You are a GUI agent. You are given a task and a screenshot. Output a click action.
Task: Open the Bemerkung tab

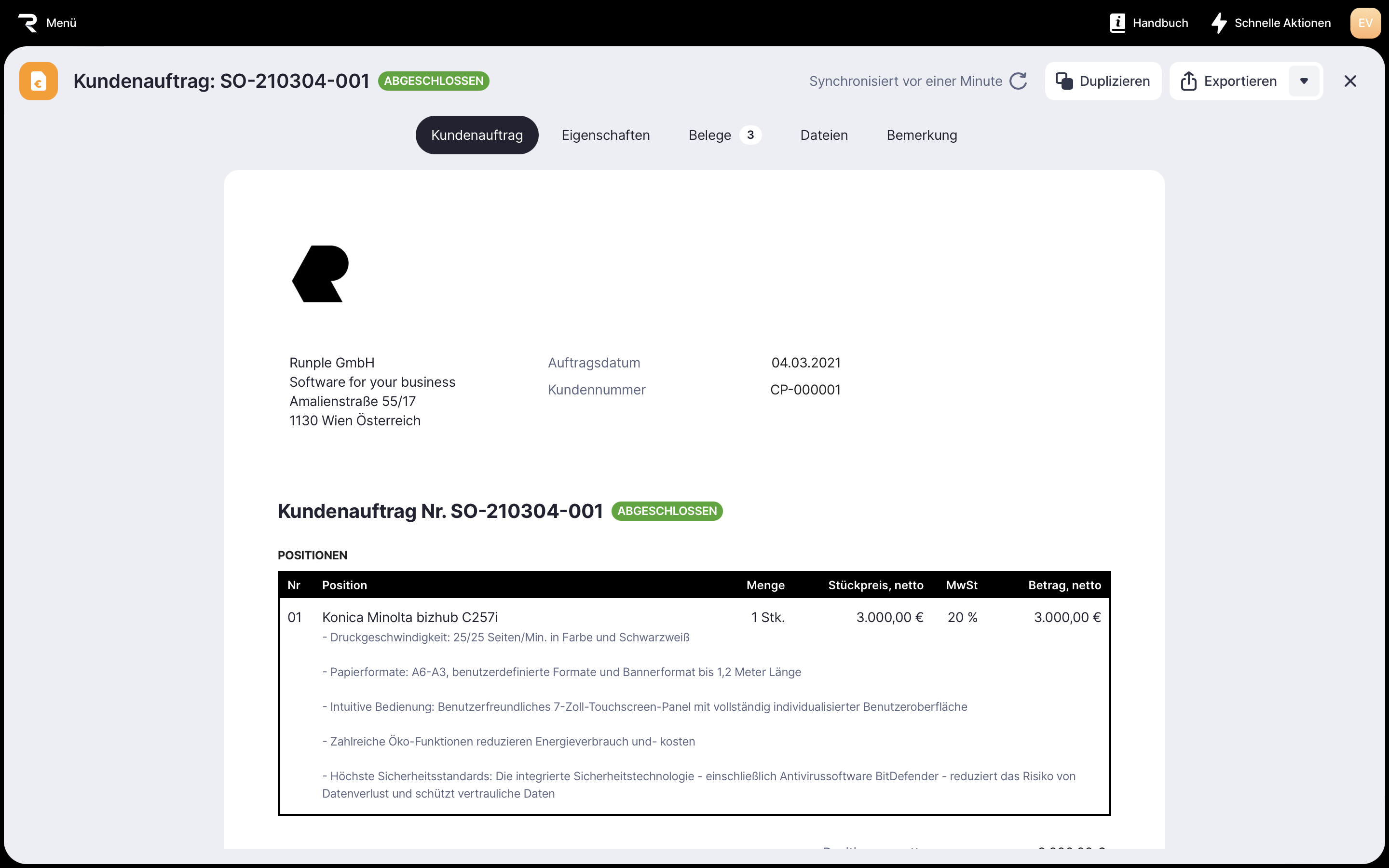point(921,135)
